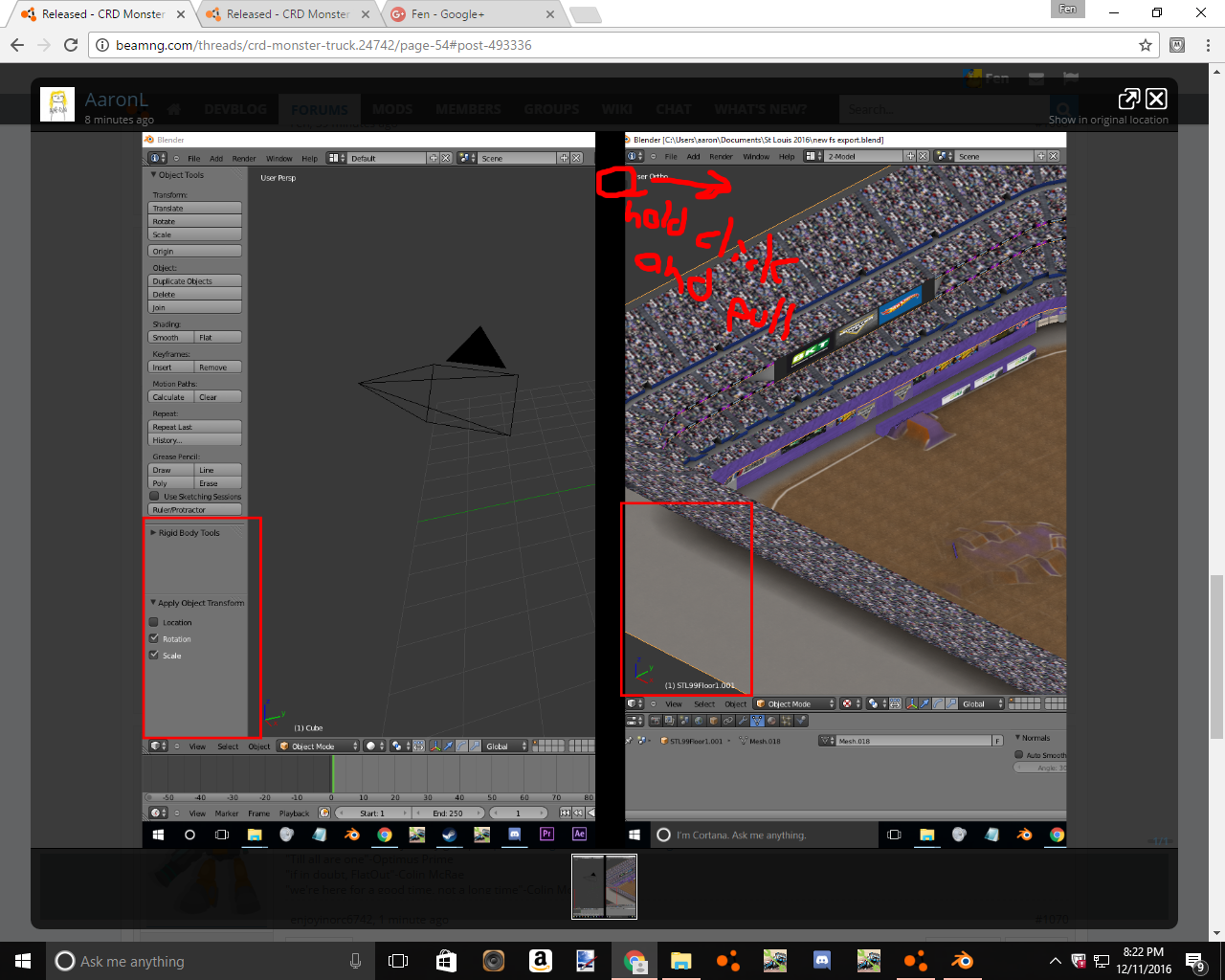
Task: Open File menu in left Blender
Action: (x=194, y=158)
